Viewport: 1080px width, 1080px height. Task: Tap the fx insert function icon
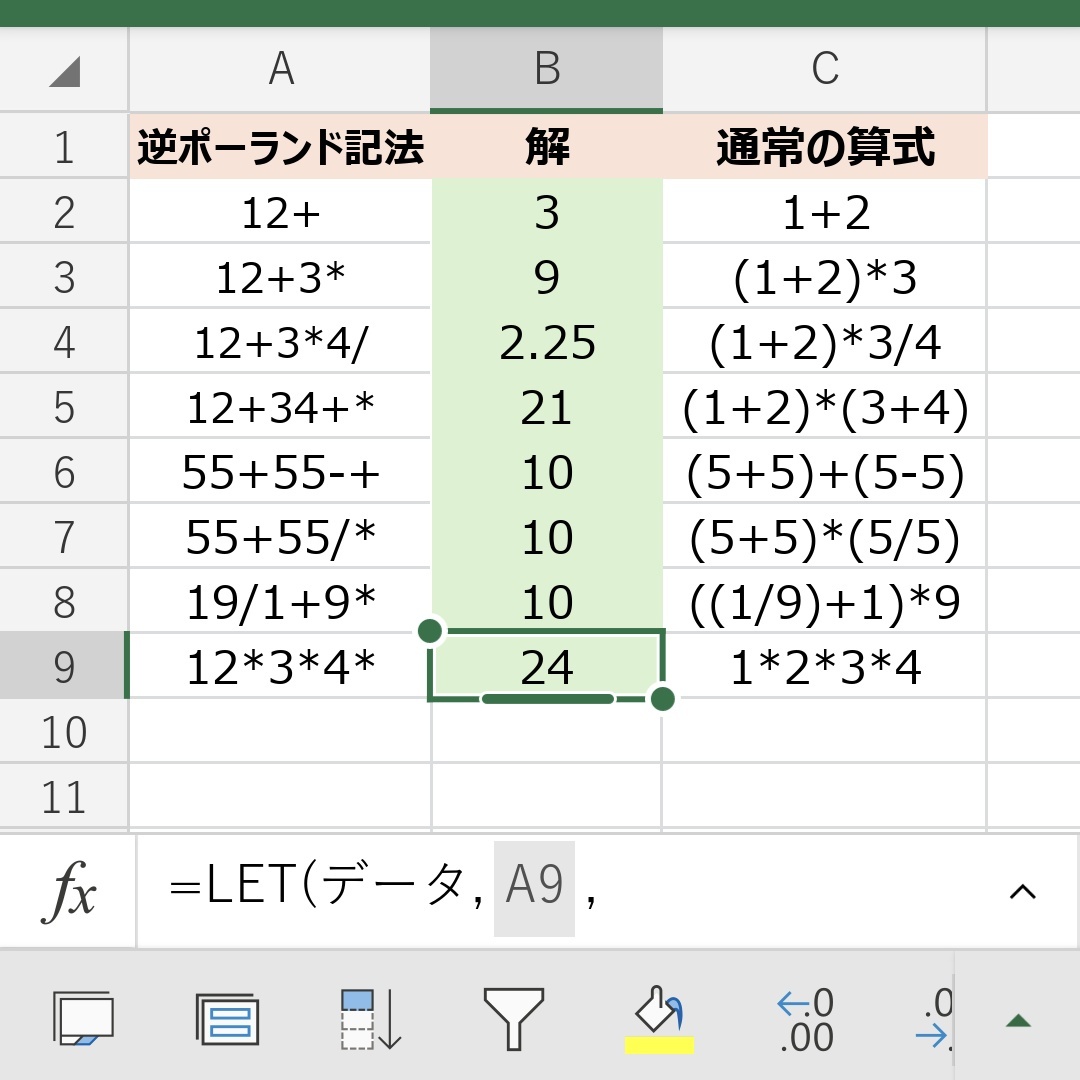tap(68, 892)
